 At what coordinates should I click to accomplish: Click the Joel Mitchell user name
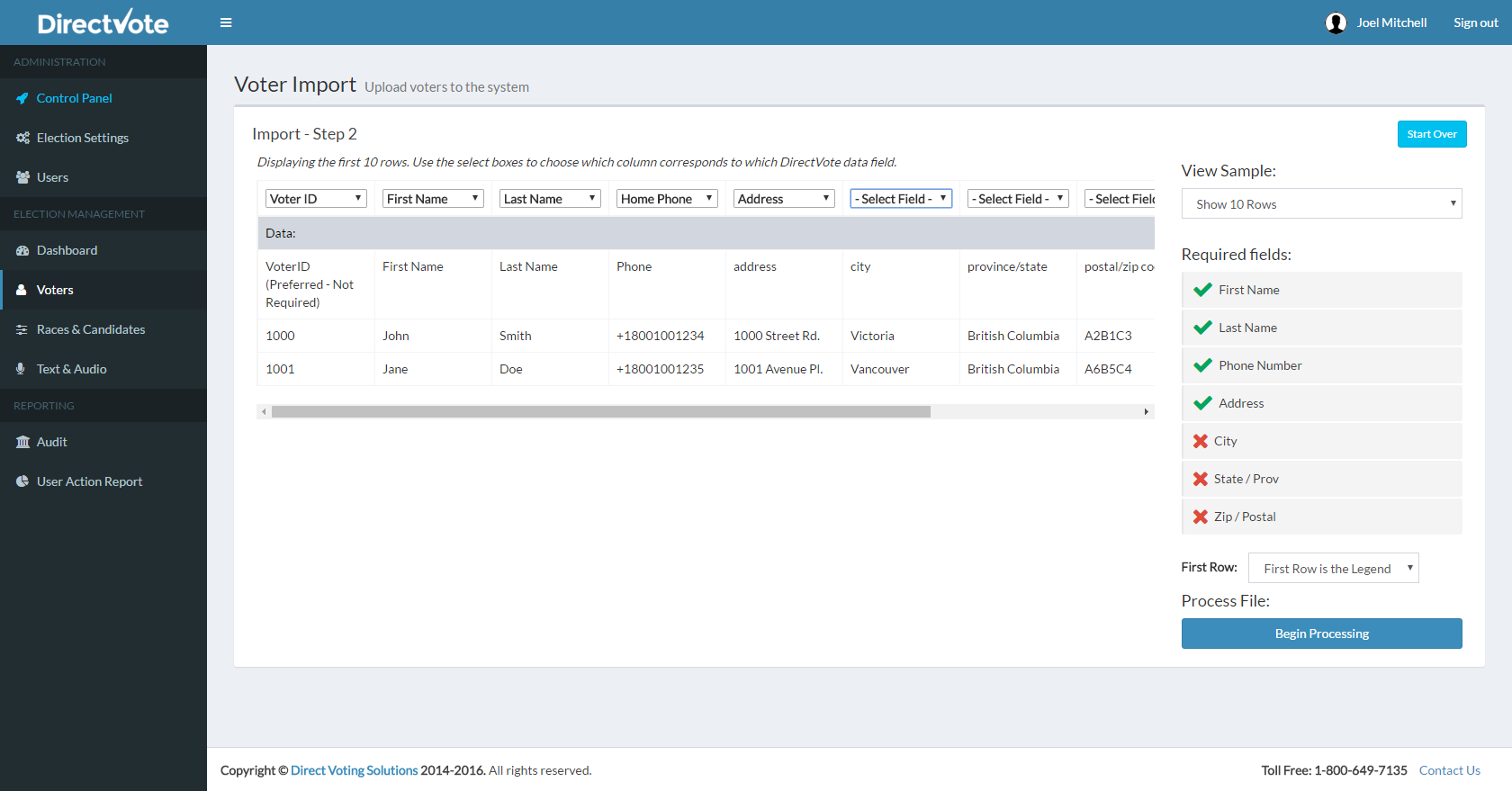click(x=1391, y=22)
